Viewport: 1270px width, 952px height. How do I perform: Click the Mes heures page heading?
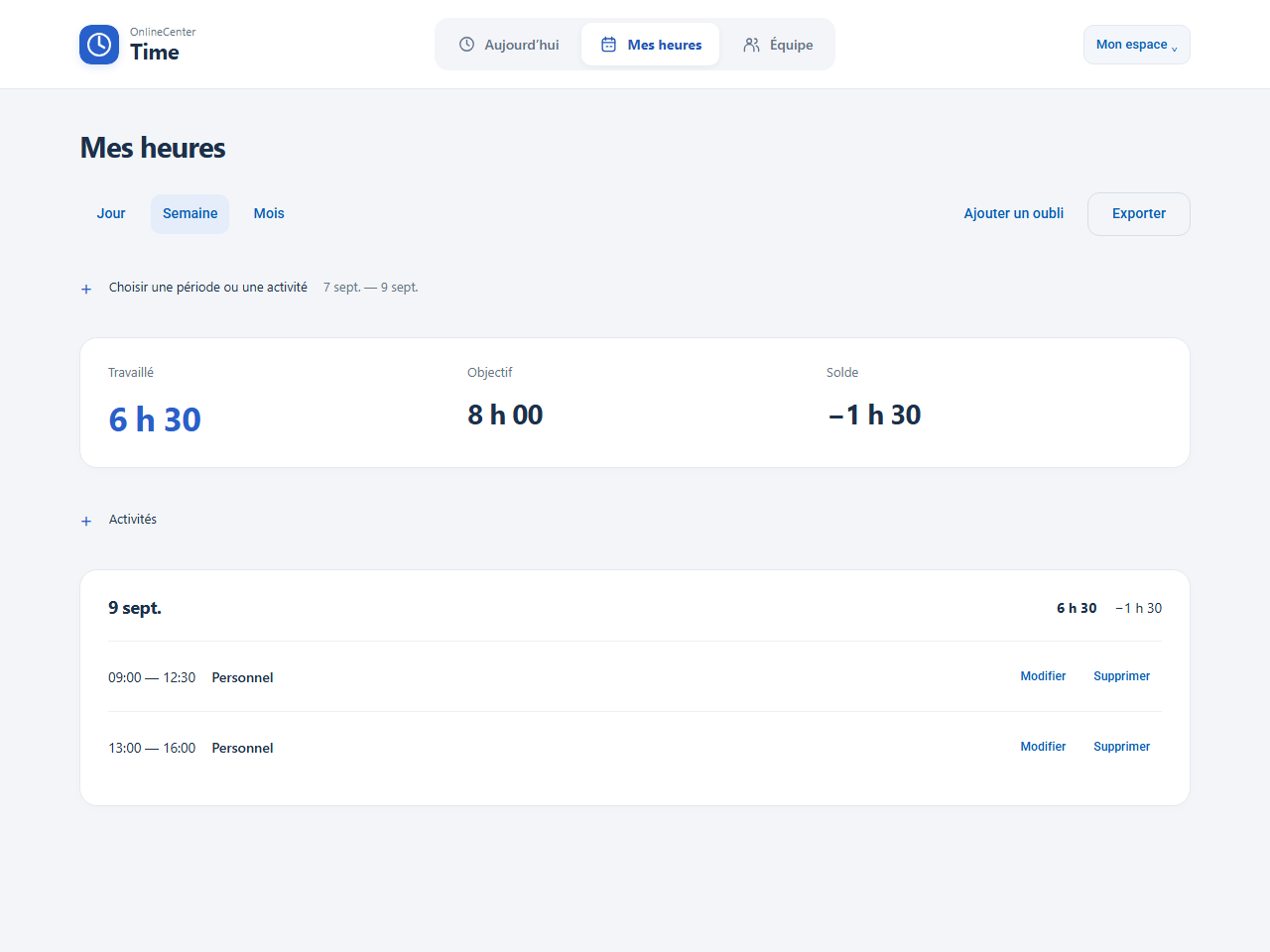(153, 148)
